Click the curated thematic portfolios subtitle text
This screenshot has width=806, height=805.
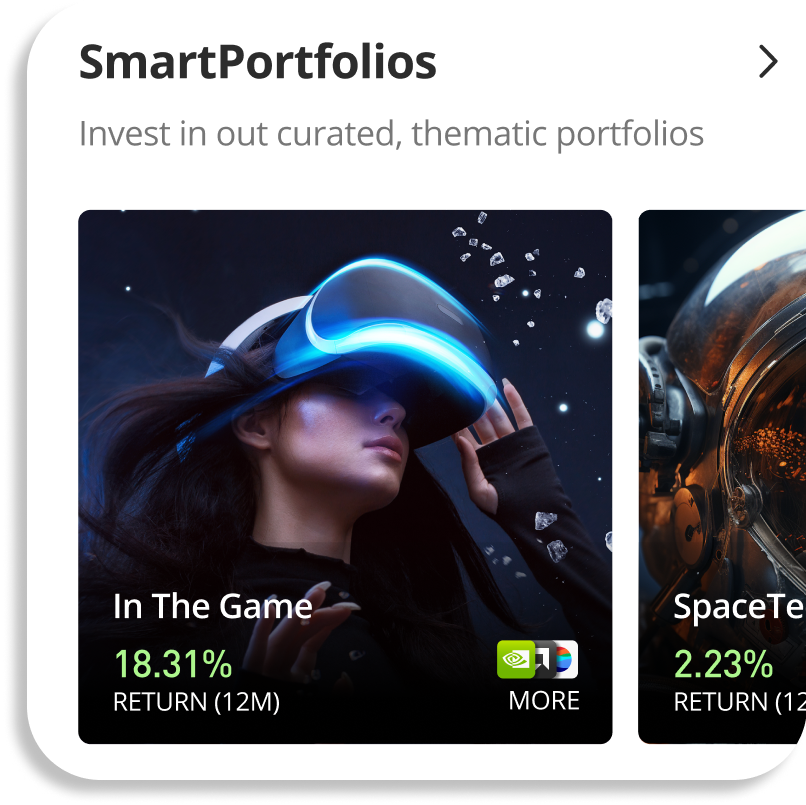[x=391, y=134]
